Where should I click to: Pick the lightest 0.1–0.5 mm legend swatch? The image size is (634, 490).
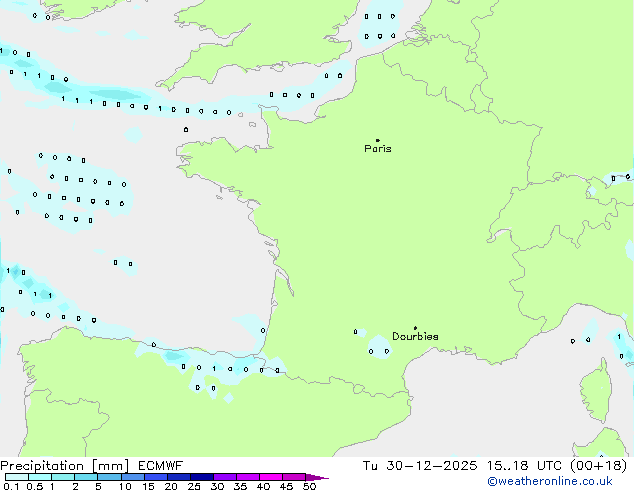tap(17, 477)
